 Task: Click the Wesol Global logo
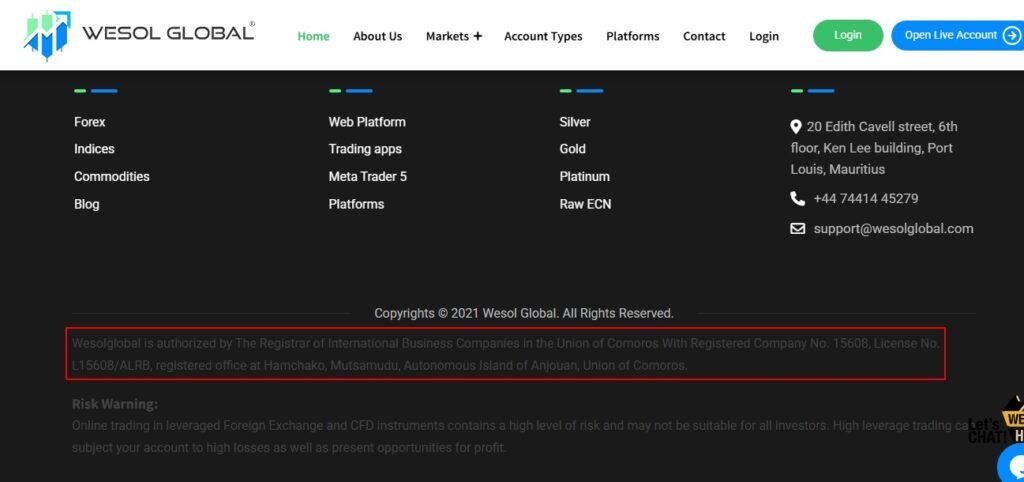tap(139, 35)
